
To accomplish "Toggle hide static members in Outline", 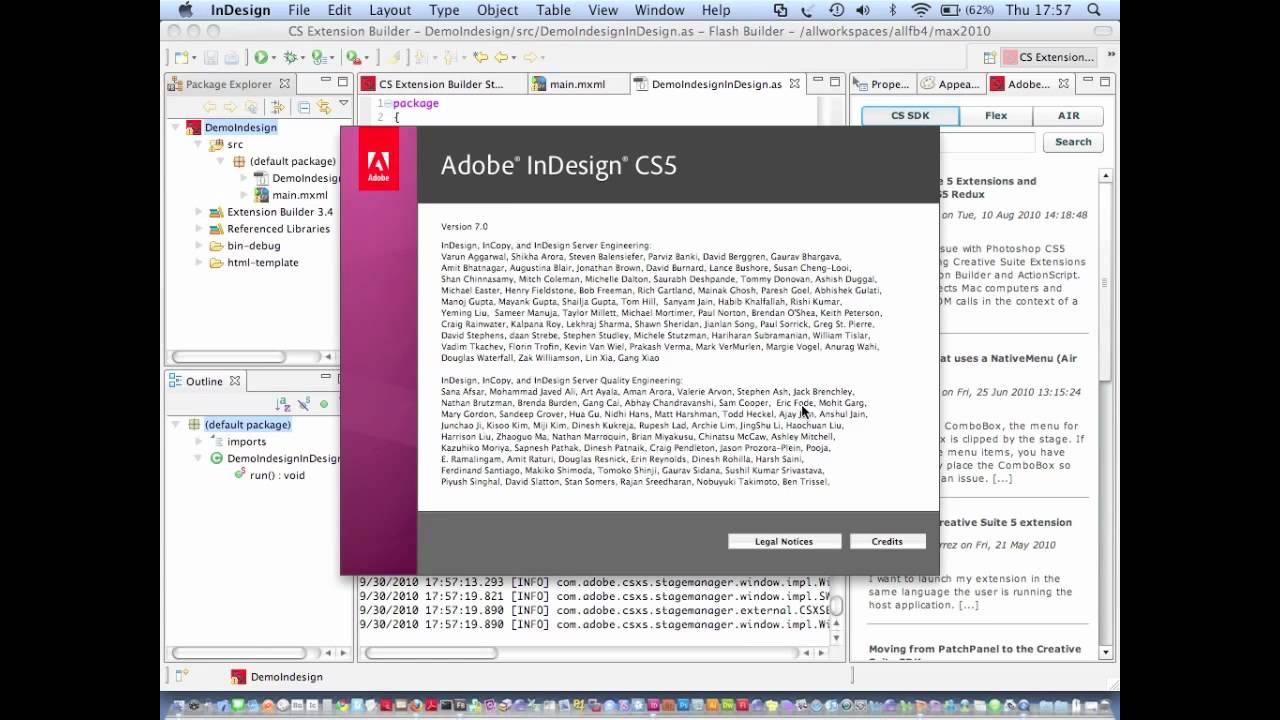I will click(x=304, y=404).
